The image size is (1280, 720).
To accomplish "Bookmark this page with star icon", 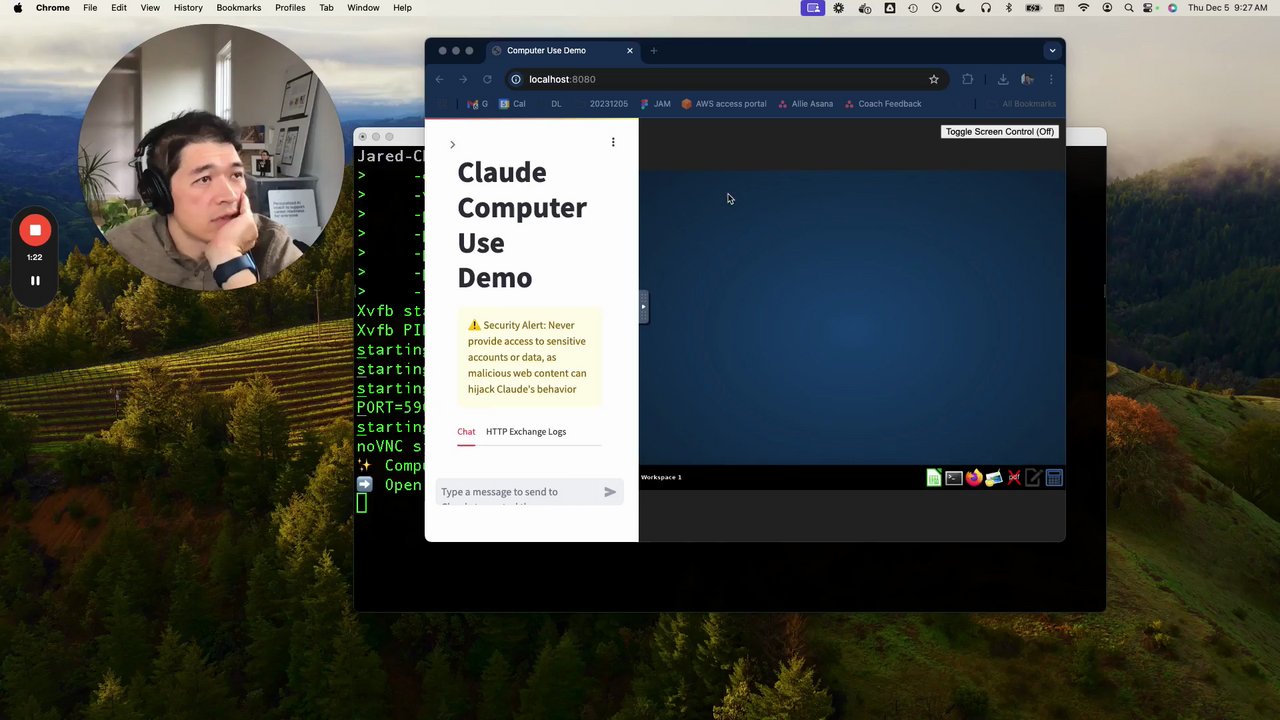I will [x=934, y=79].
